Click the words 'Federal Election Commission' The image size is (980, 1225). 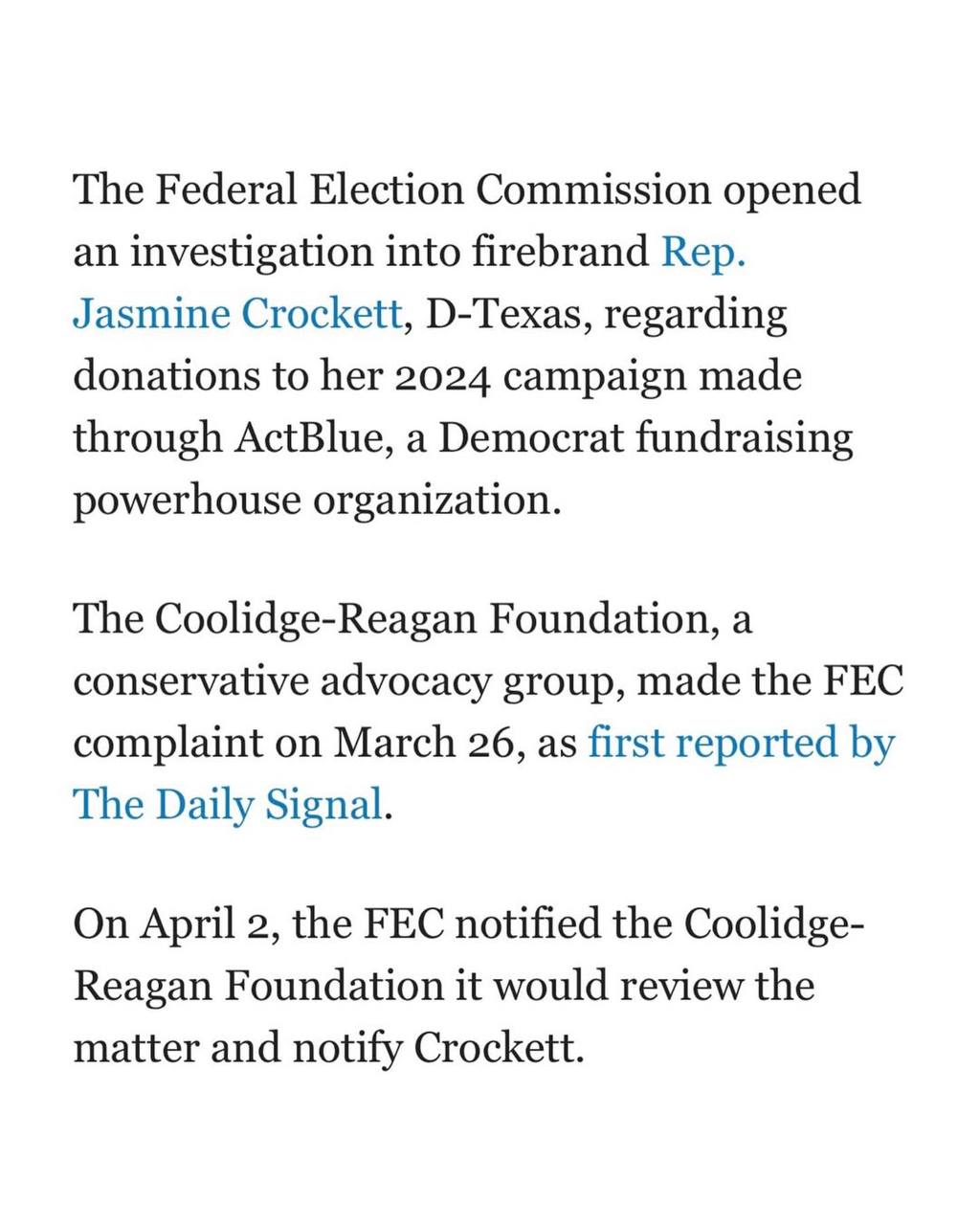(433, 190)
